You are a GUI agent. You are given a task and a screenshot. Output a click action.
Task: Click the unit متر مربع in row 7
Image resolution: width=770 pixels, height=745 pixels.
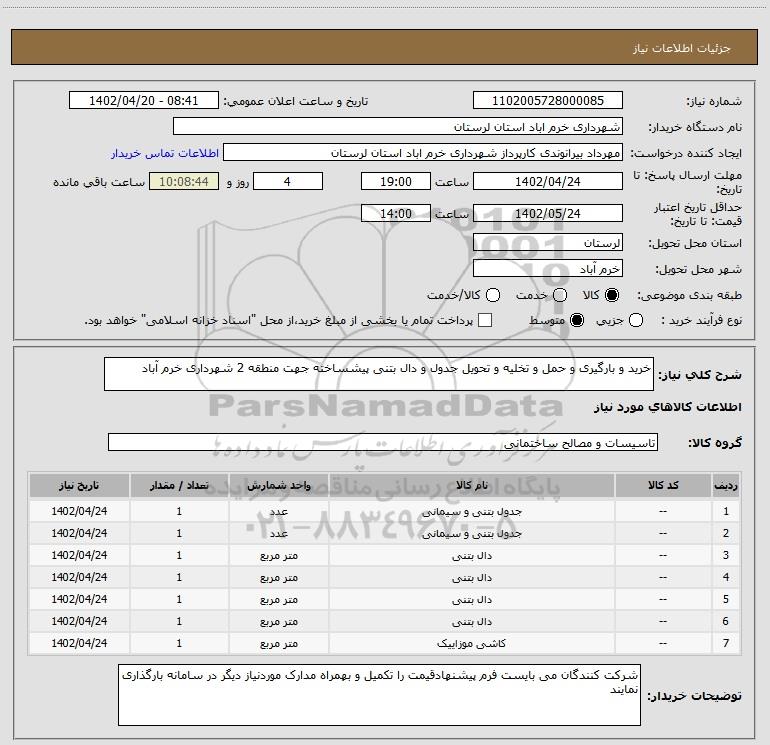(x=278, y=643)
